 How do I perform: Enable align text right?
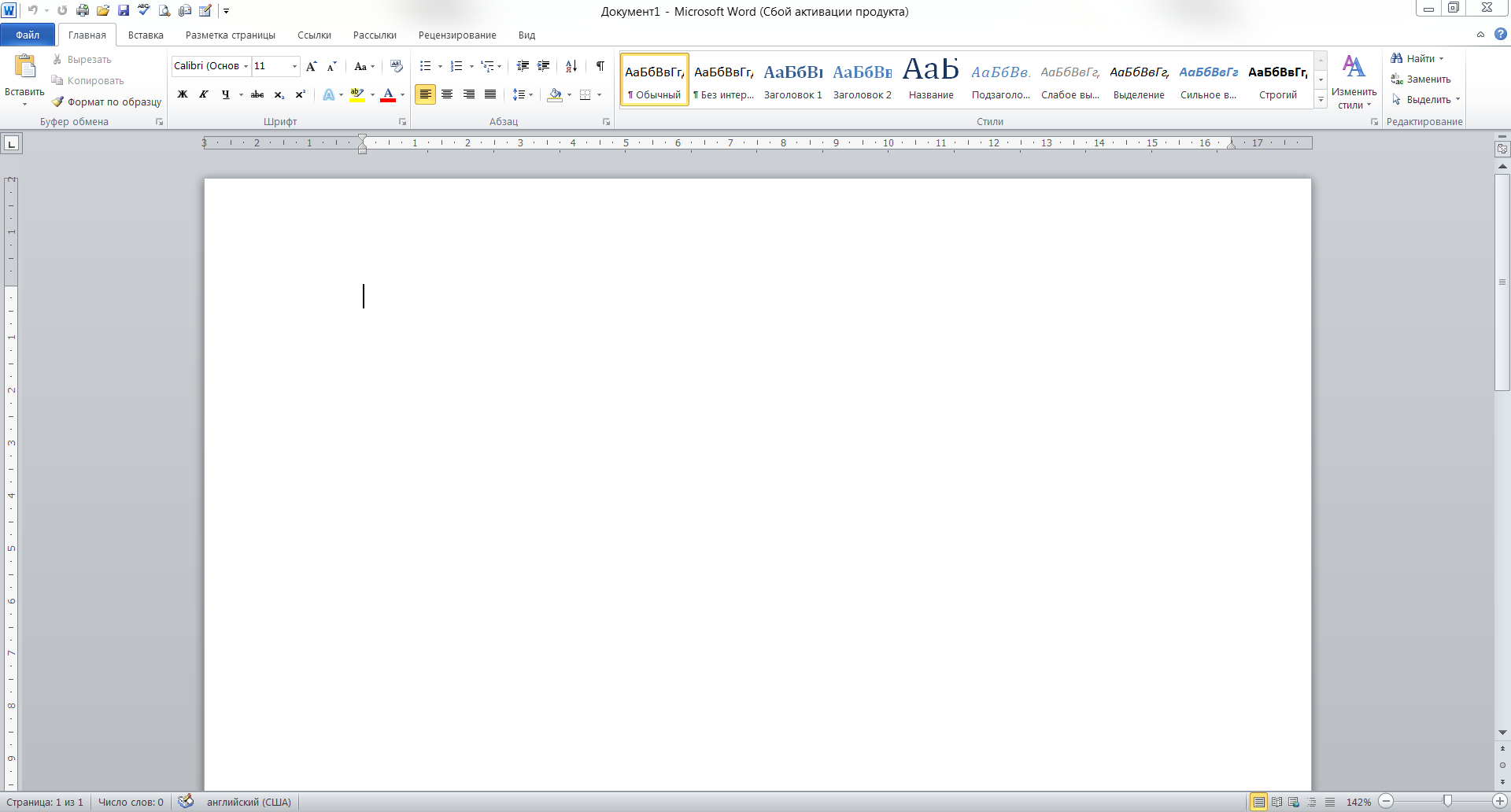(x=469, y=94)
